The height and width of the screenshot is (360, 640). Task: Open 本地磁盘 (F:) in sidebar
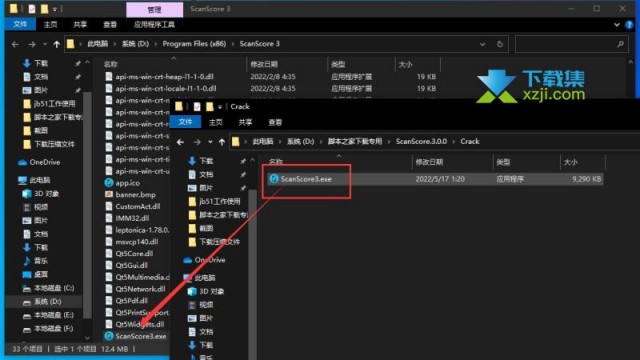(x=48, y=329)
